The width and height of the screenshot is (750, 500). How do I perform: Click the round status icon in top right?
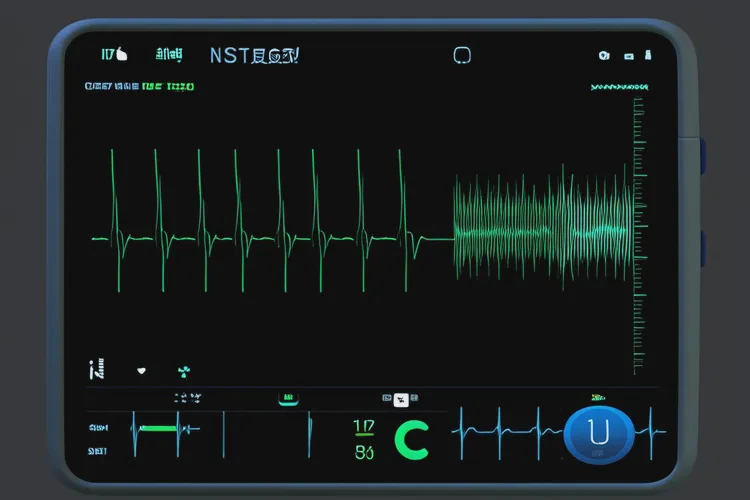603,56
